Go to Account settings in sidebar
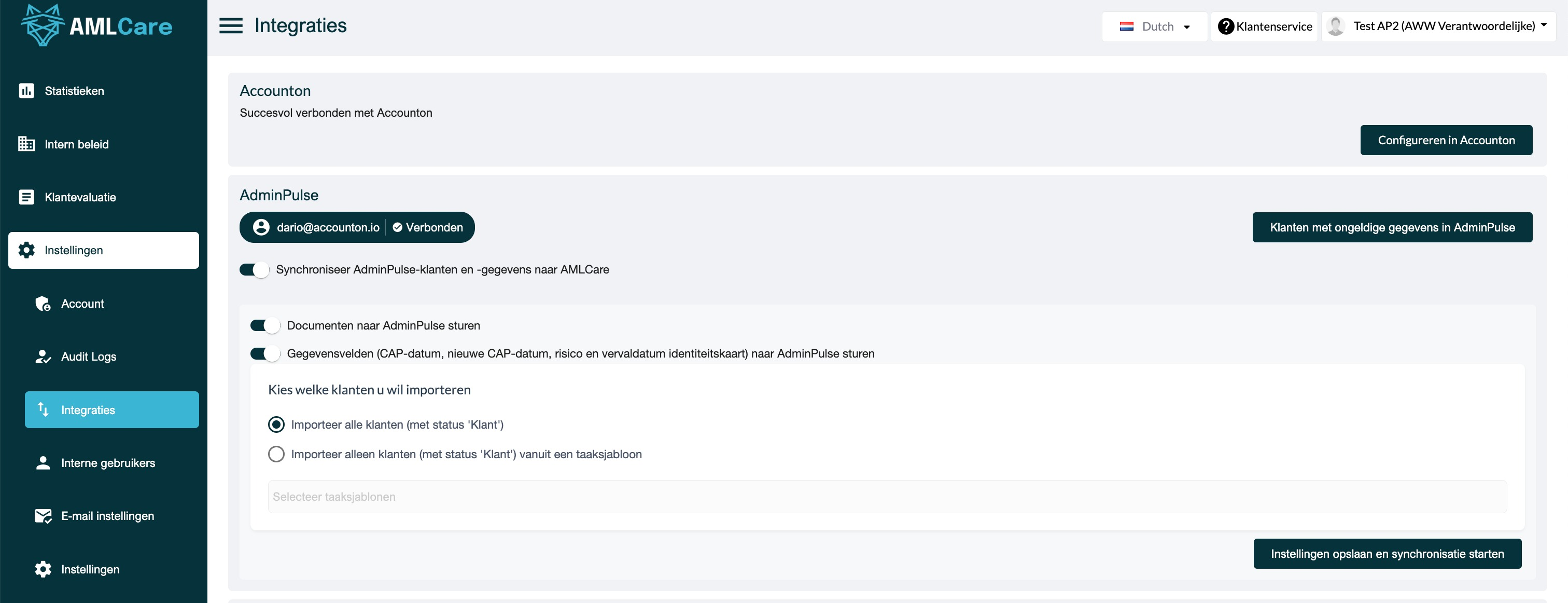 [82, 304]
